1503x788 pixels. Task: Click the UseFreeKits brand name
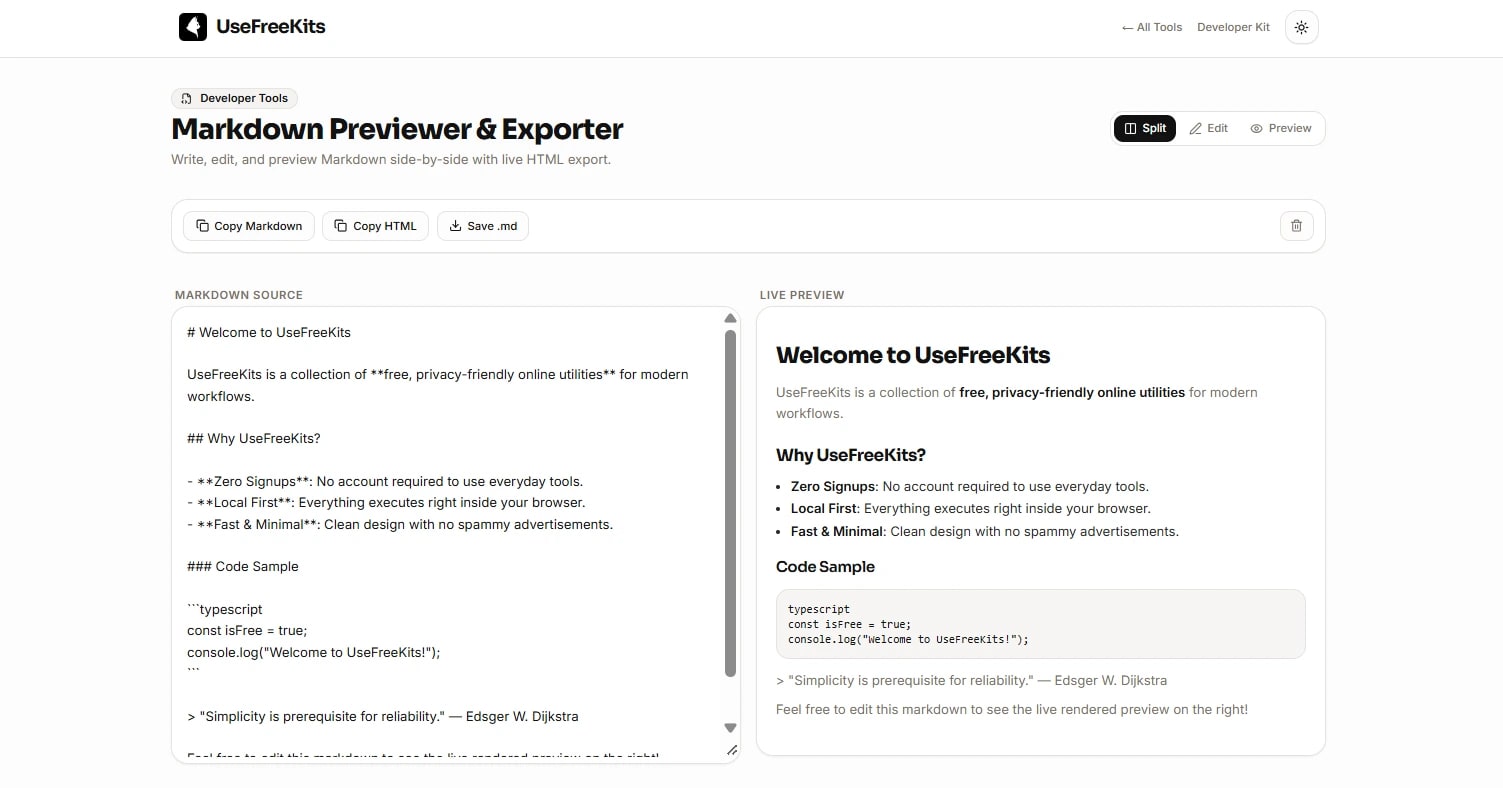271,27
